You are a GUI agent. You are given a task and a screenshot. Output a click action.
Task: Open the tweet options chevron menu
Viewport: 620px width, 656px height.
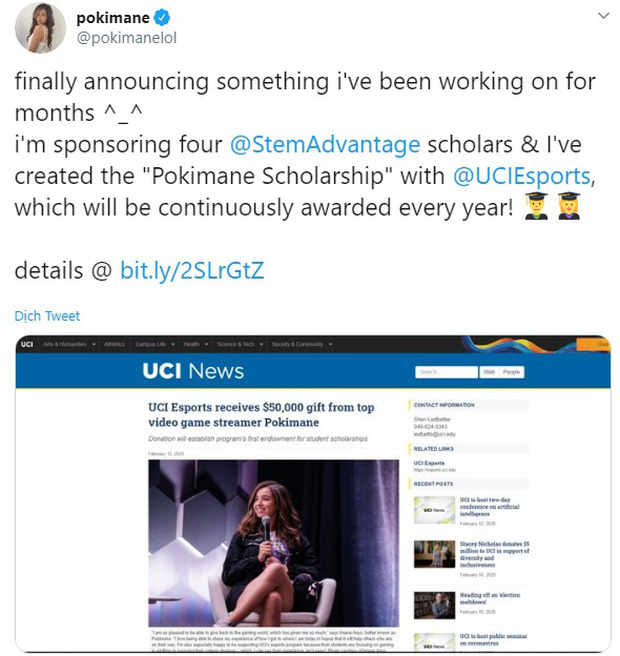pos(601,17)
